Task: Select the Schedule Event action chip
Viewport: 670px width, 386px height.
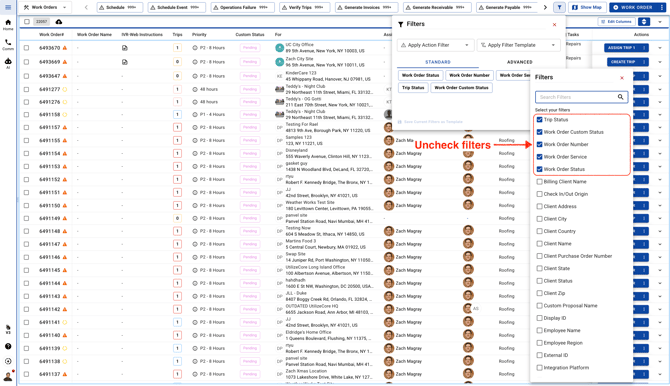Action: (177, 7)
